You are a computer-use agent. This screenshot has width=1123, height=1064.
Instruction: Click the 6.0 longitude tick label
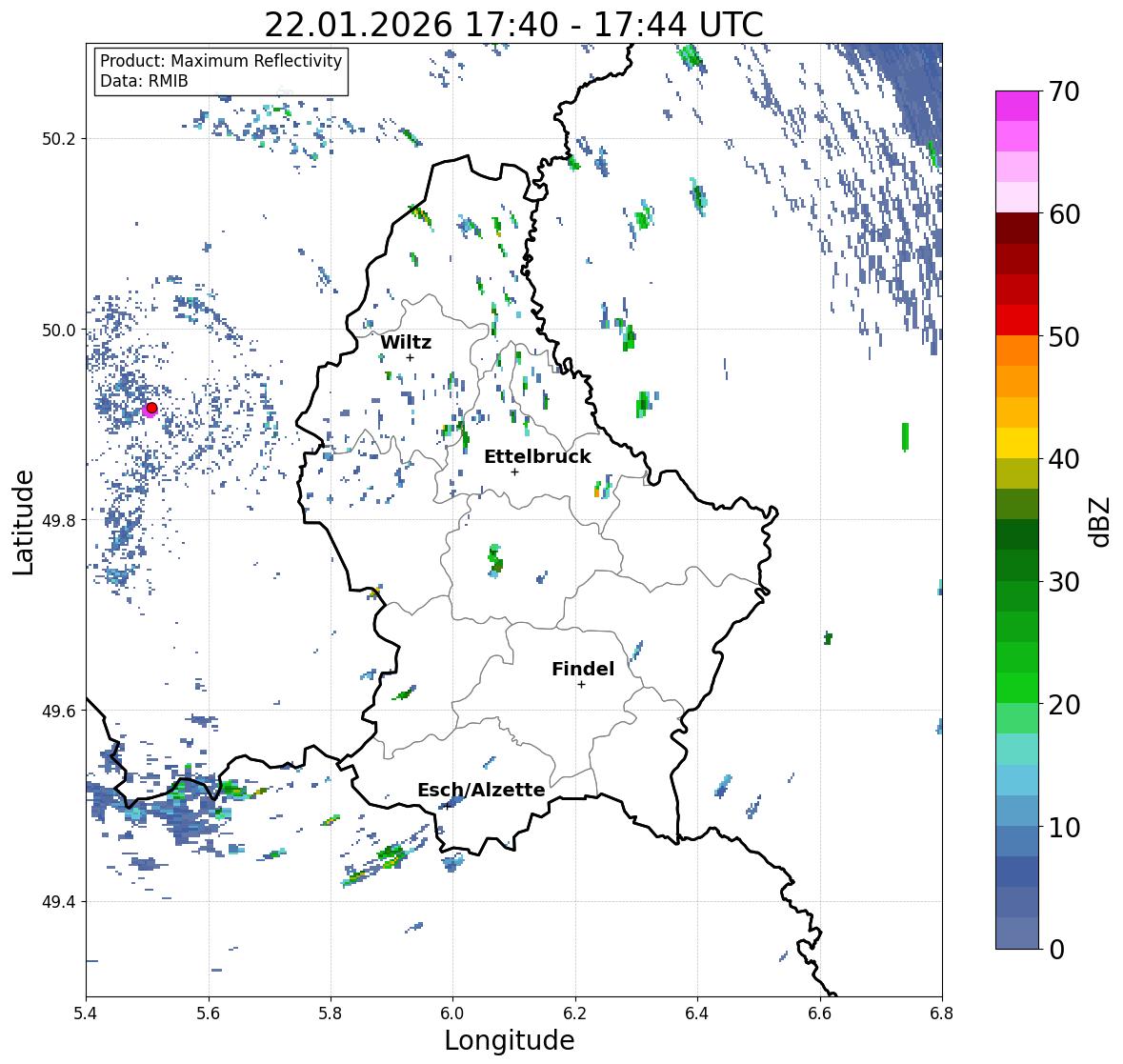[x=452, y=1014]
